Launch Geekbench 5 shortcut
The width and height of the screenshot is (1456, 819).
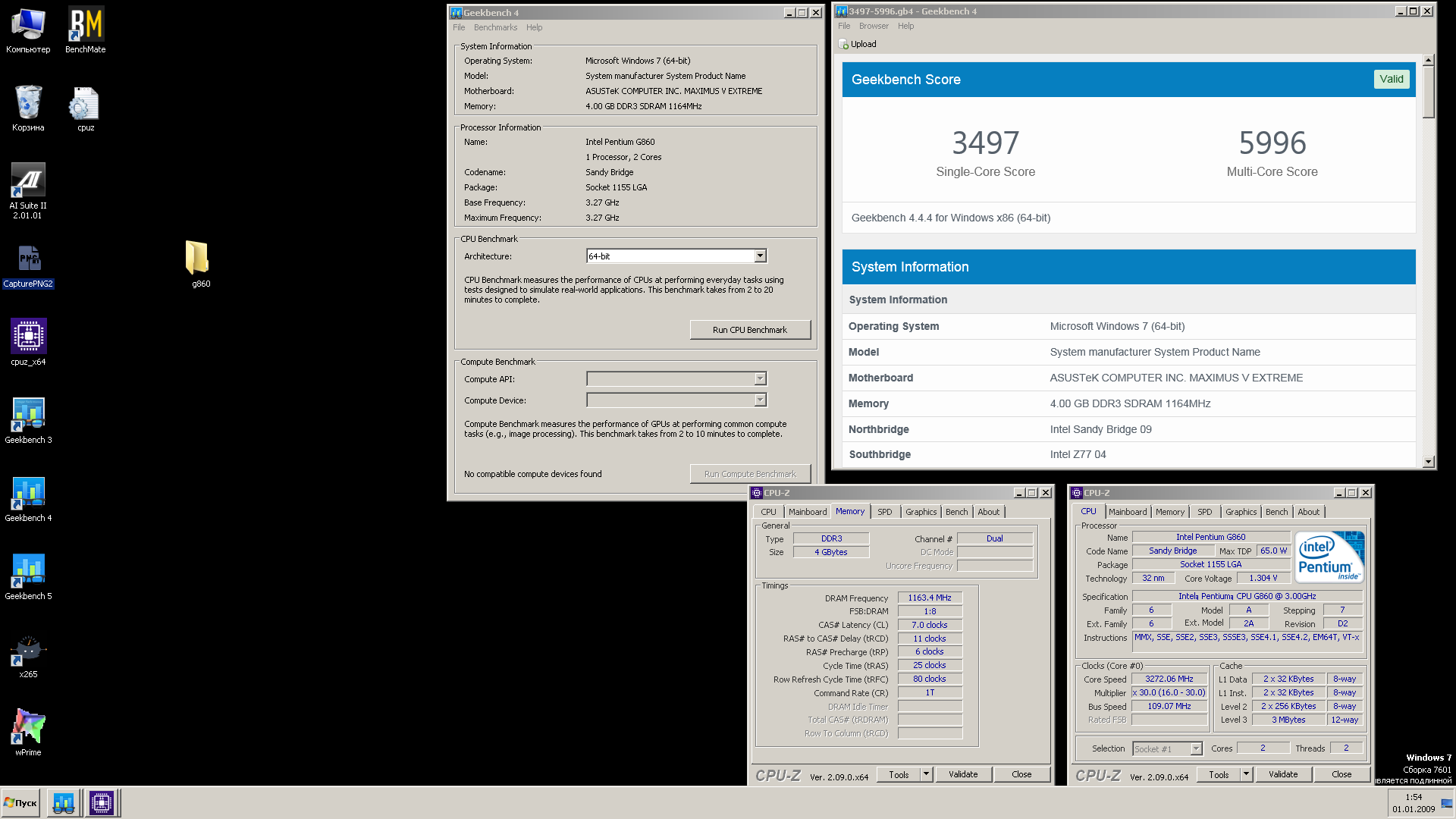[x=28, y=577]
